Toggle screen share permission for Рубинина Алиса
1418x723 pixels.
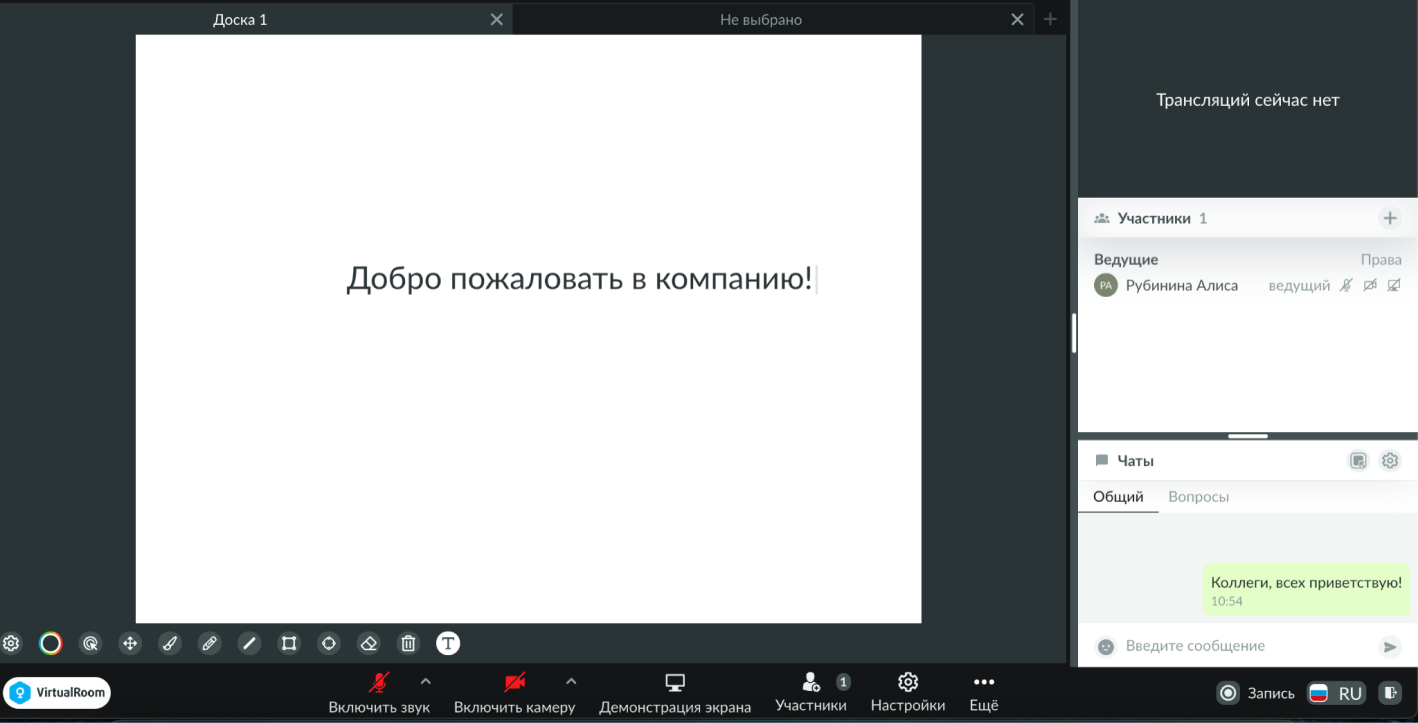(x=1394, y=286)
